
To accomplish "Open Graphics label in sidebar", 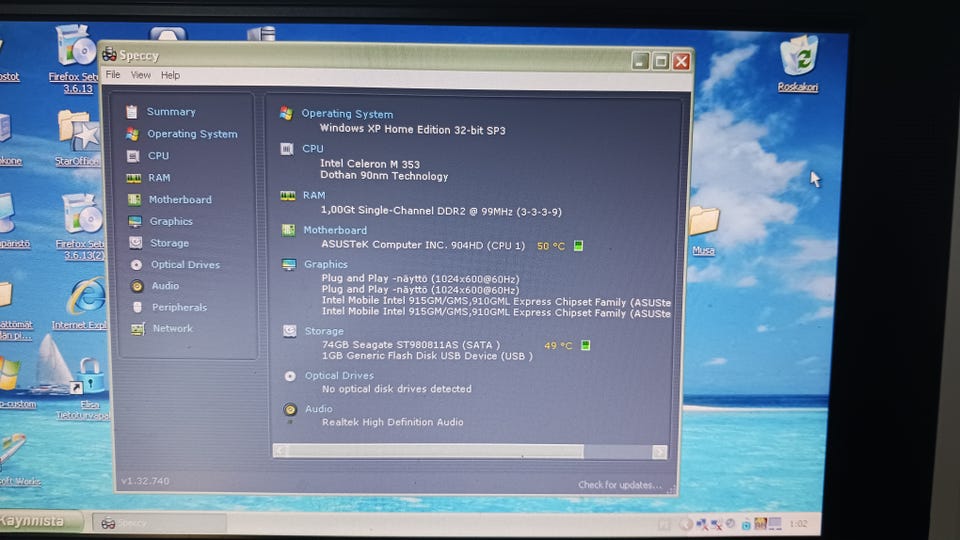I will (x=171, y=221).
